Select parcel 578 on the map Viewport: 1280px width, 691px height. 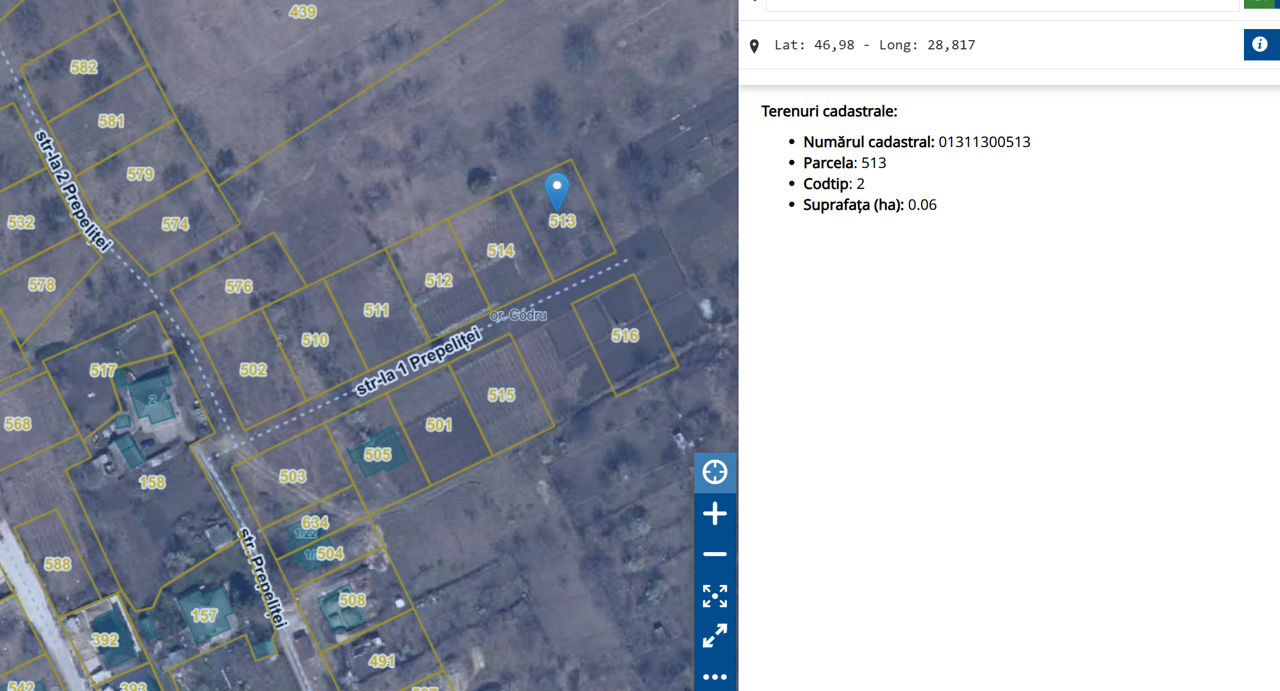coord(42,285)
